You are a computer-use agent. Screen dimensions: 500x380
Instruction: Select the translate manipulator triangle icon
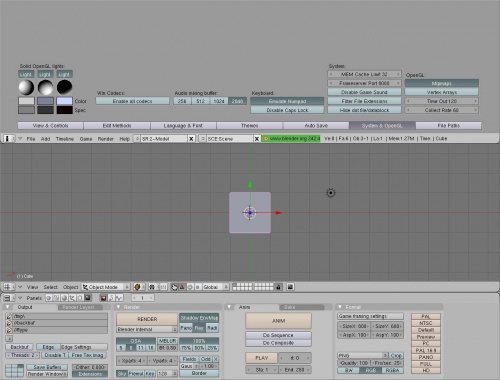(182, 287)
